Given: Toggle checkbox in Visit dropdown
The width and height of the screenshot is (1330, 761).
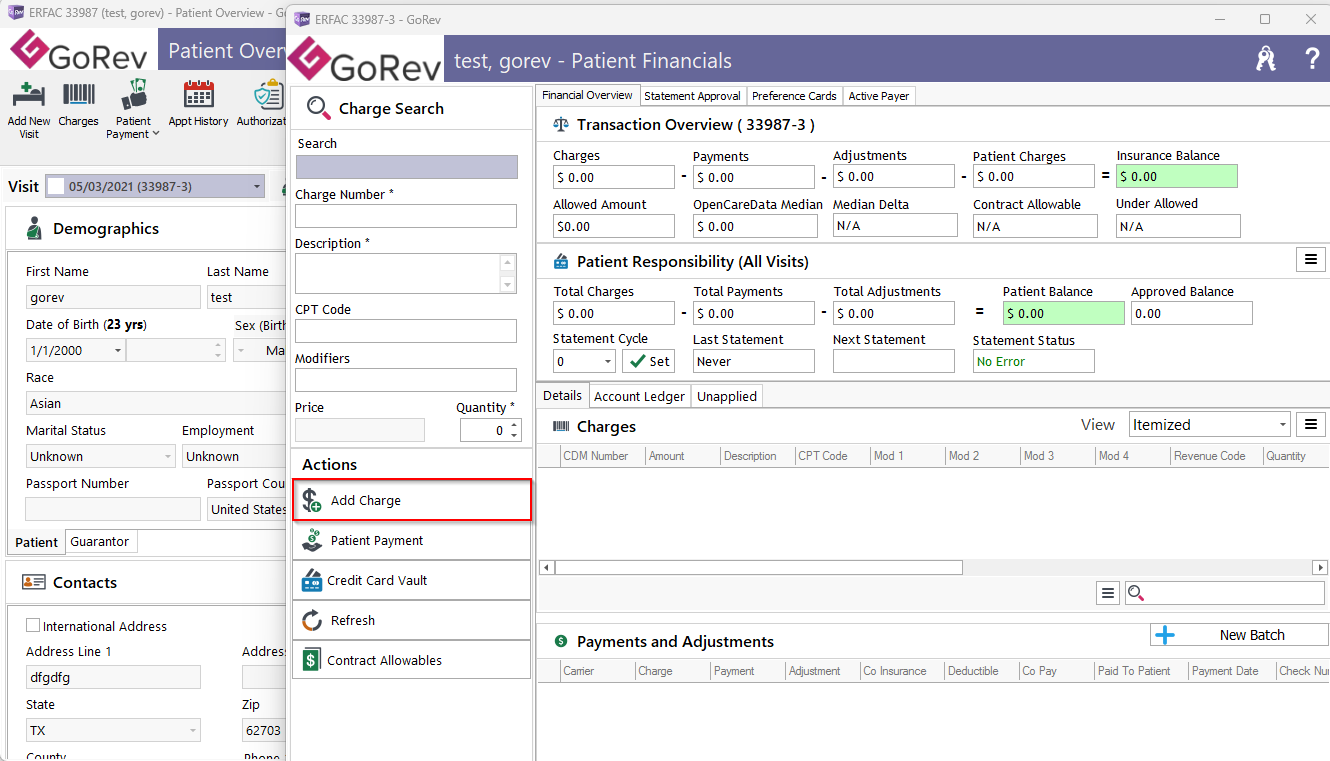Looking at the screenshot, I should point(57,186).
